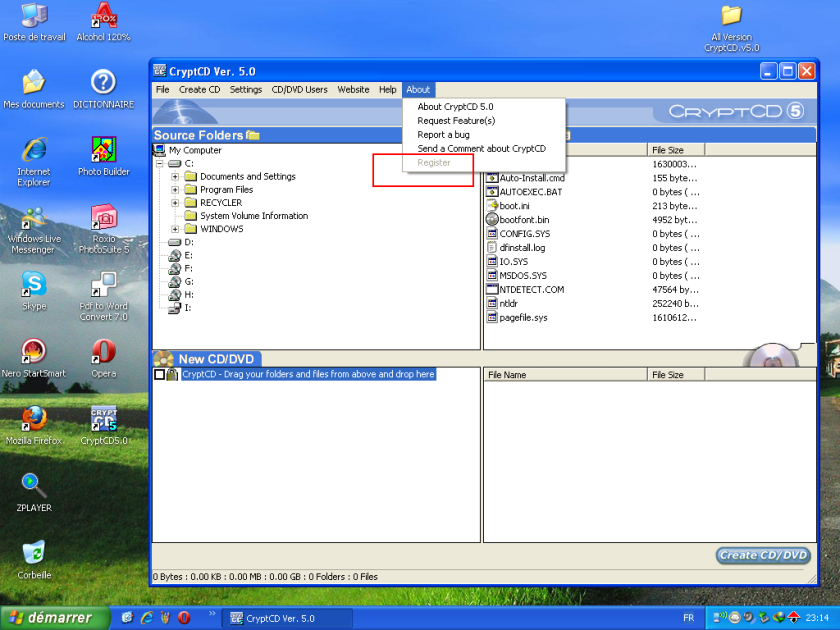This screenshot has width=840, height=630.
Task: Select the D: drive in the tree
Action: (189, 242)
